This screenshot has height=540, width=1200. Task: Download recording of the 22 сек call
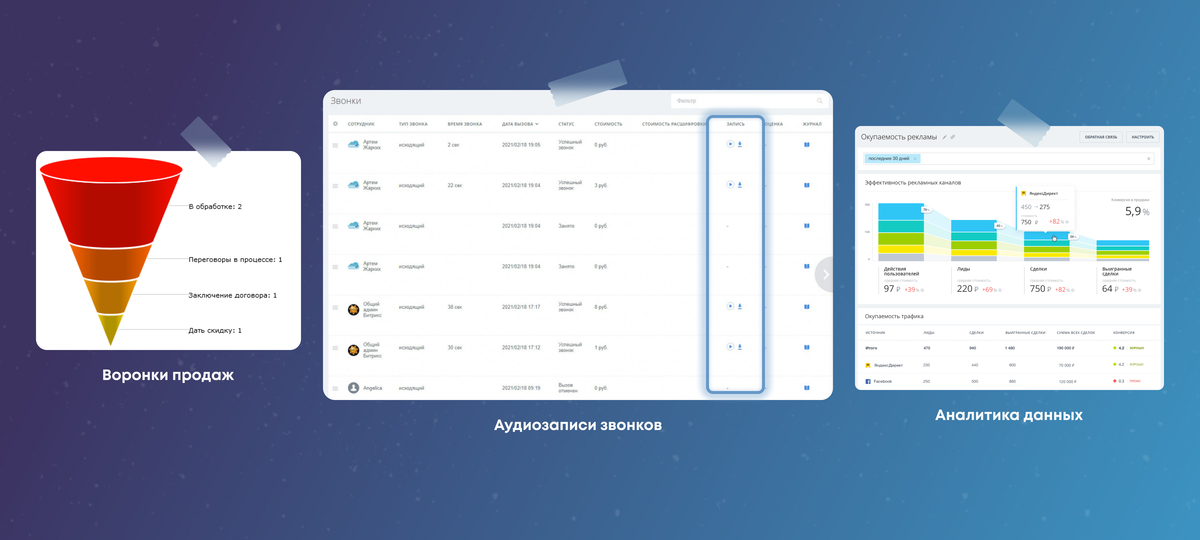[x=740, y=185]
